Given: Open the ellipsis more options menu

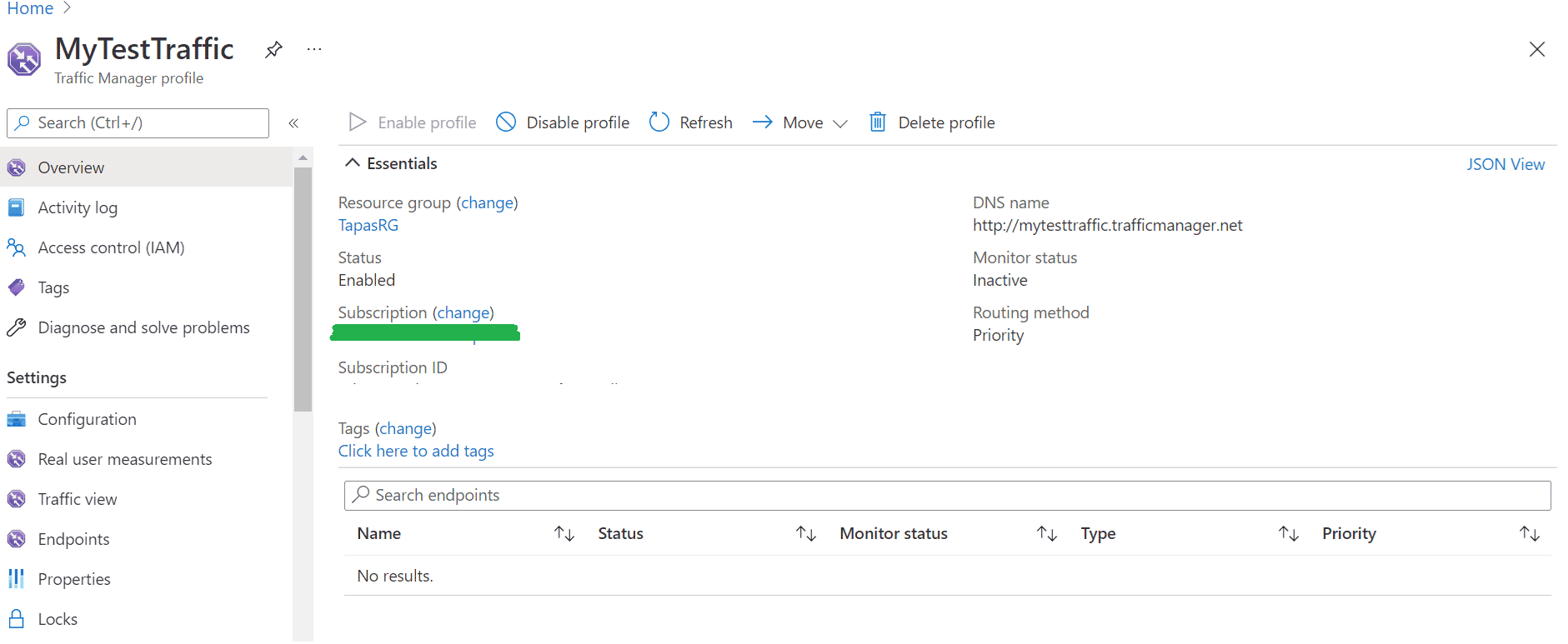Looking at the screenshot, I should (x=314, y=50).
